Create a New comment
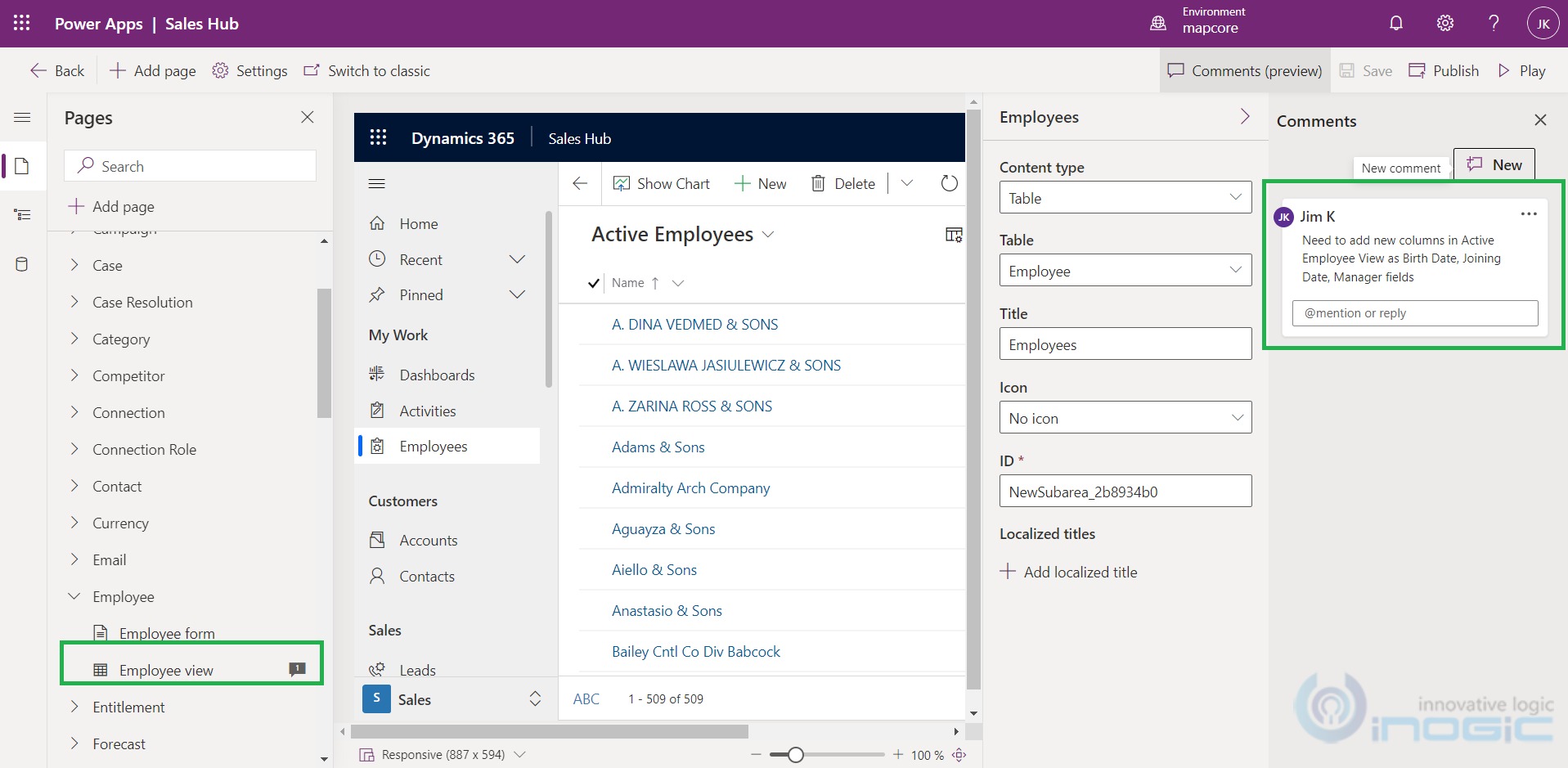 [1494, 164]
